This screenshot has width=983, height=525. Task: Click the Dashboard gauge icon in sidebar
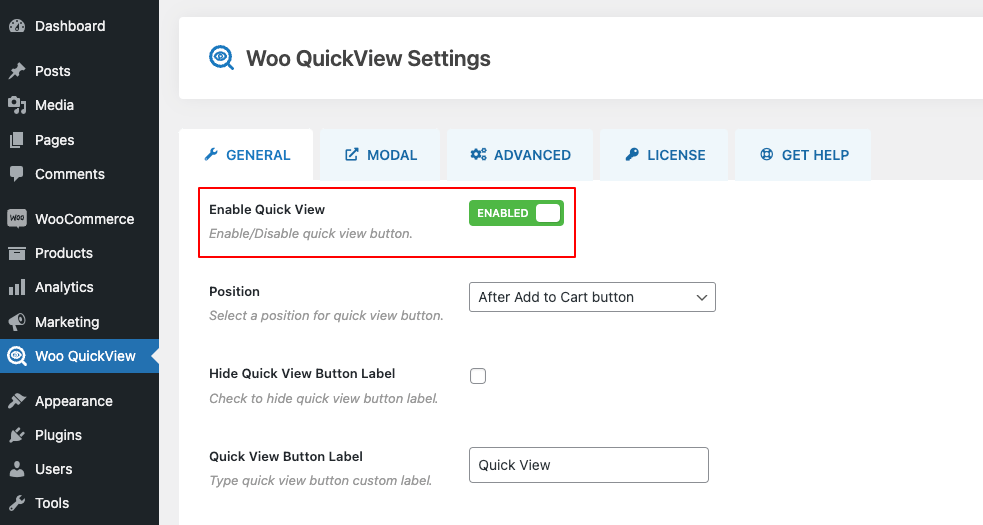tap(16, 26)
